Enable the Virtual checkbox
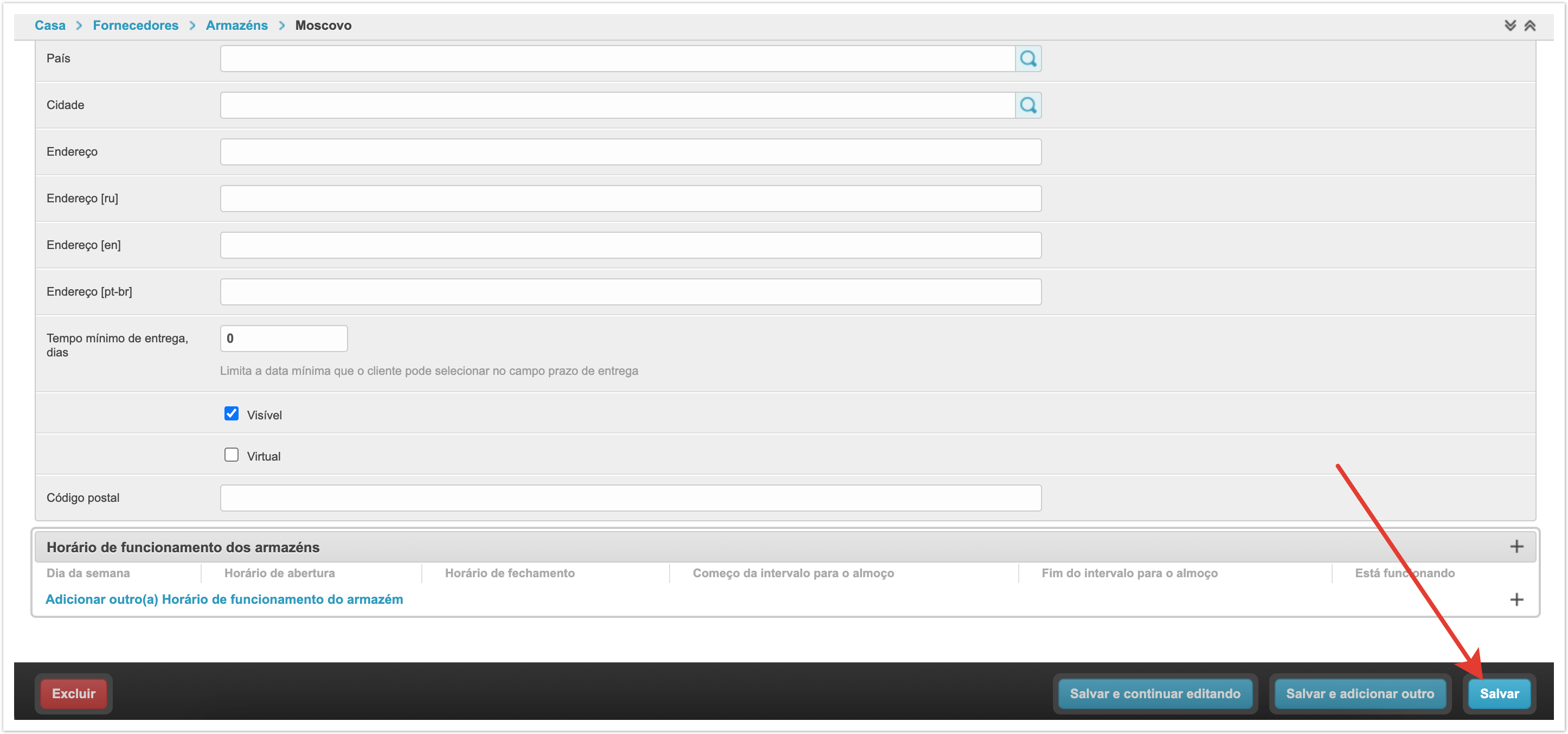This screenshot has height=734, width=1568. (232, 455)
